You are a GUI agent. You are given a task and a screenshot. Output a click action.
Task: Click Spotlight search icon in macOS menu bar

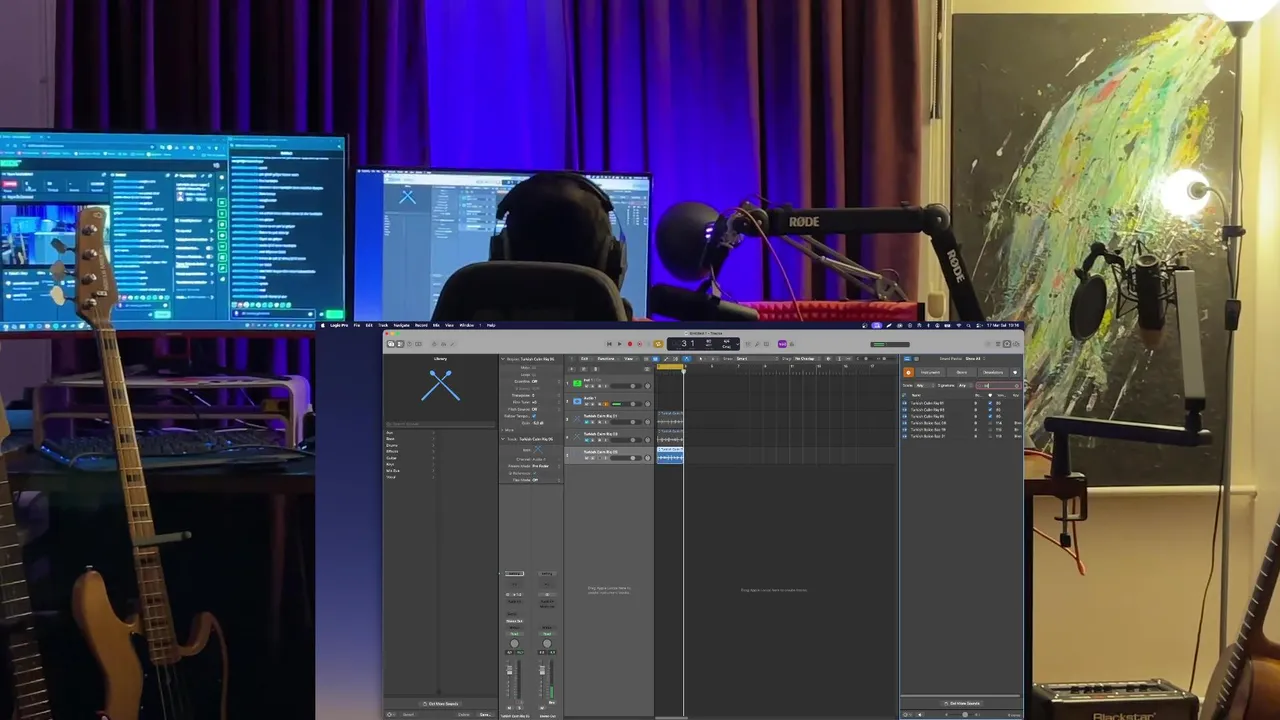tap(969, 325)
